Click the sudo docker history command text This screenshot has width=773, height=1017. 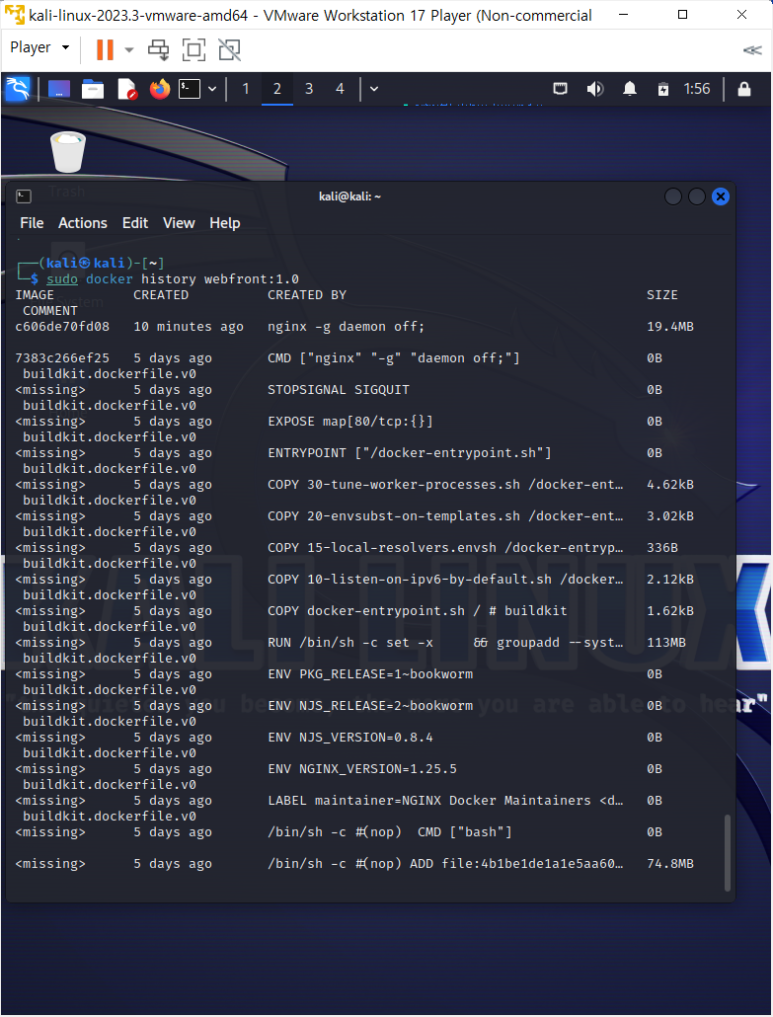pyautogui.click(x=172, y=280)
